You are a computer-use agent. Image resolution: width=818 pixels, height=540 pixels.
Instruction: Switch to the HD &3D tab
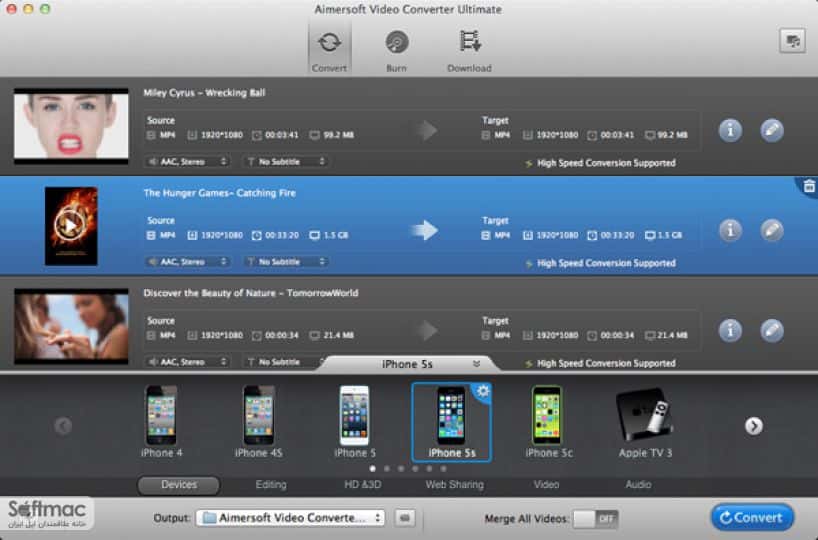[x=362, y=485]
